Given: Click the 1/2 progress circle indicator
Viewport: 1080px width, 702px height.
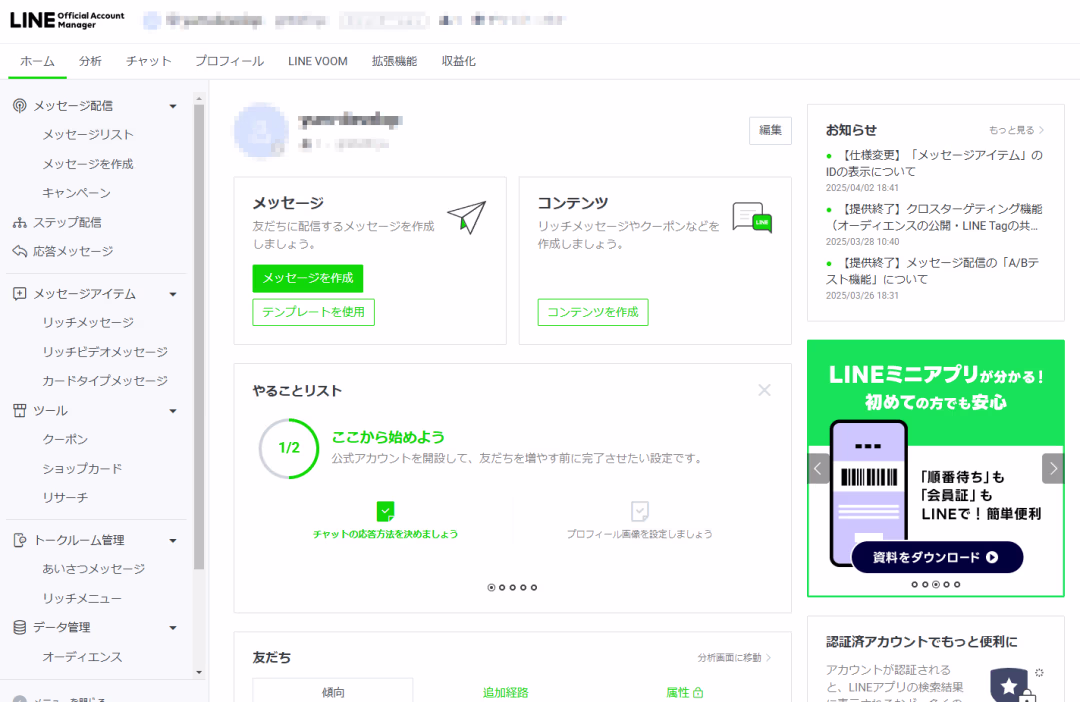Looking at the screenshot, I should tap(289, 448).
